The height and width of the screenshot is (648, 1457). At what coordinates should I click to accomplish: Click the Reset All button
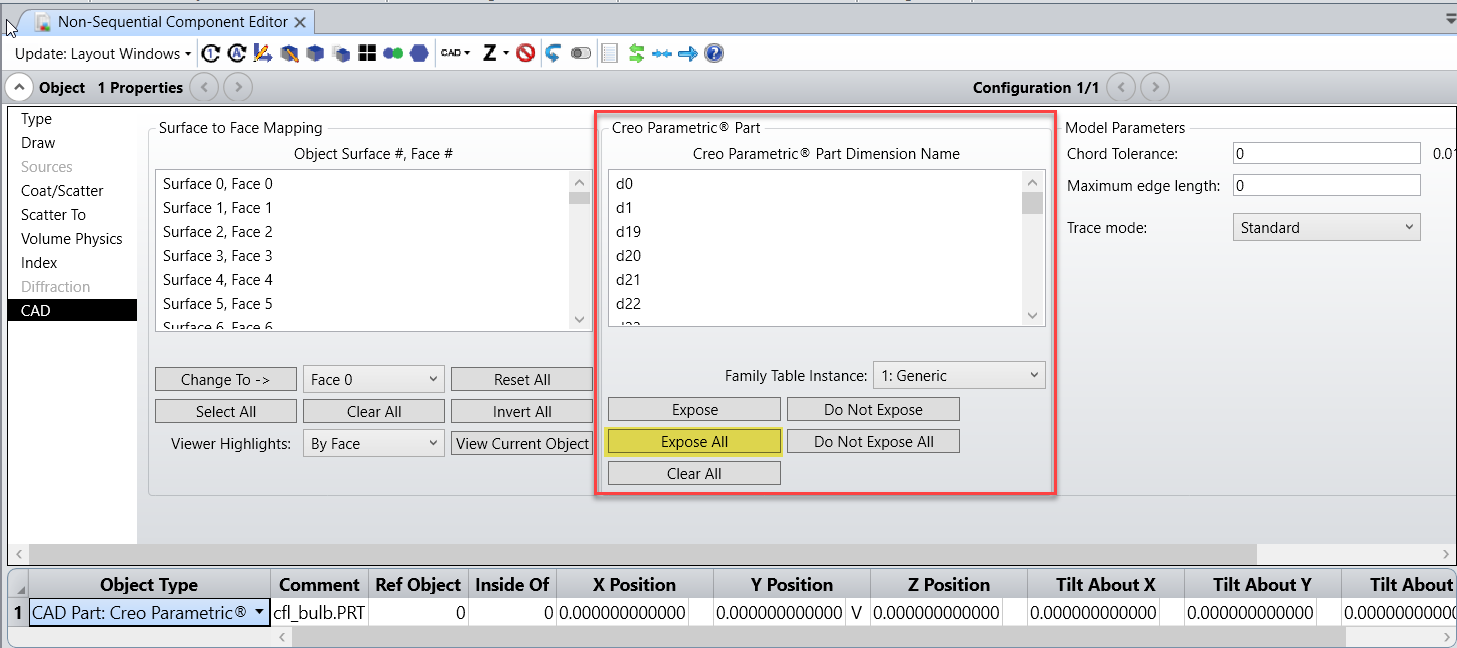point(522,380)
